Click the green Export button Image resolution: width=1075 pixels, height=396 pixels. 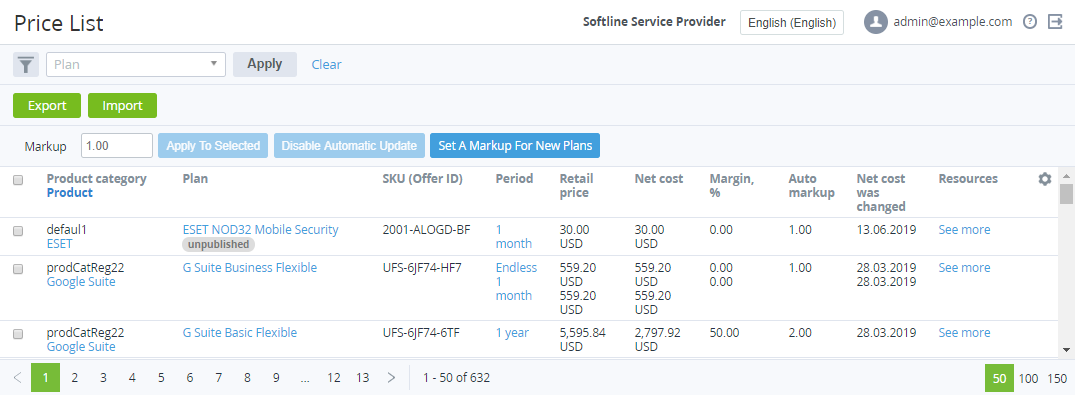point(47,106)
